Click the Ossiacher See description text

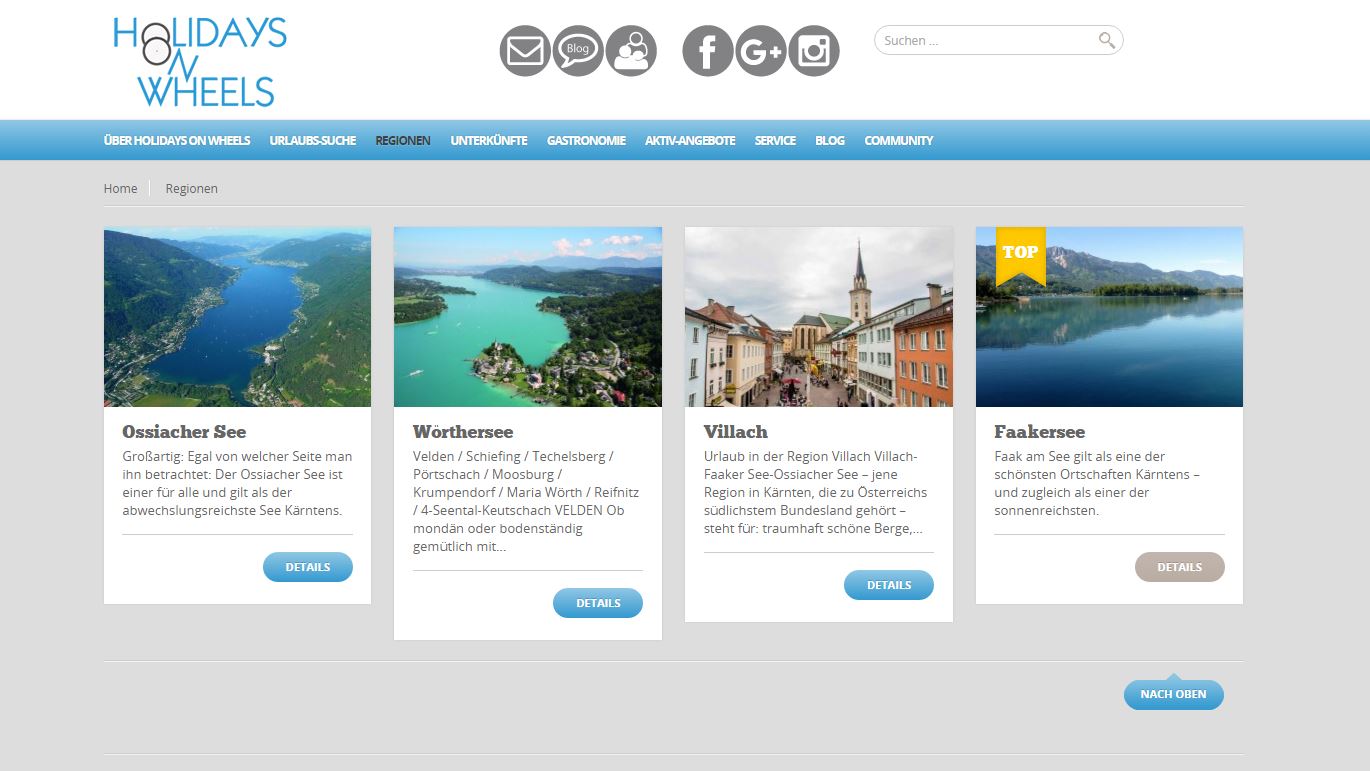[237, 483]
